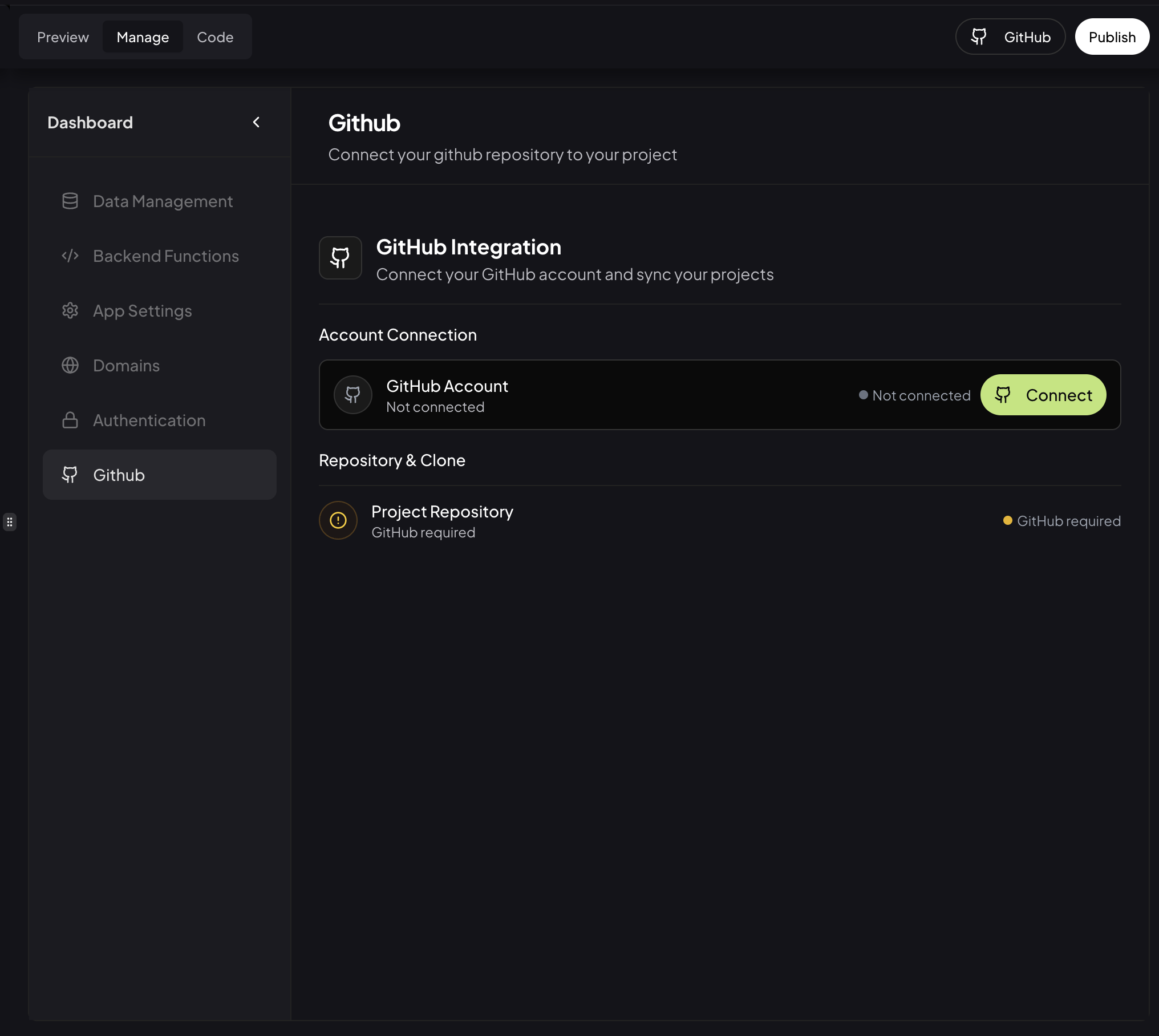This screenshot has width=1159, height=1036.
Task: Select the Manage tab
Action: tap(143, 37)
